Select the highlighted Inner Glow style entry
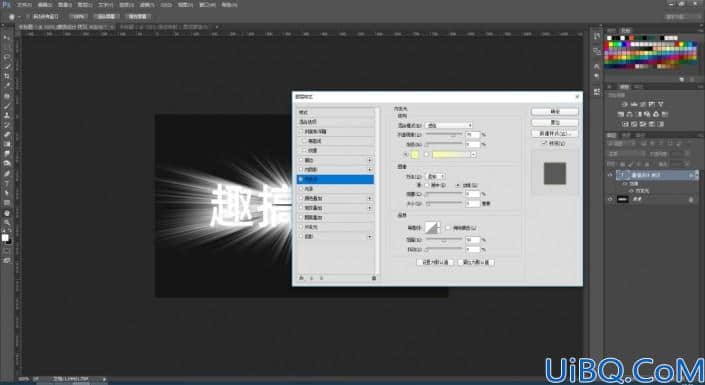 [x=335, y=179]
